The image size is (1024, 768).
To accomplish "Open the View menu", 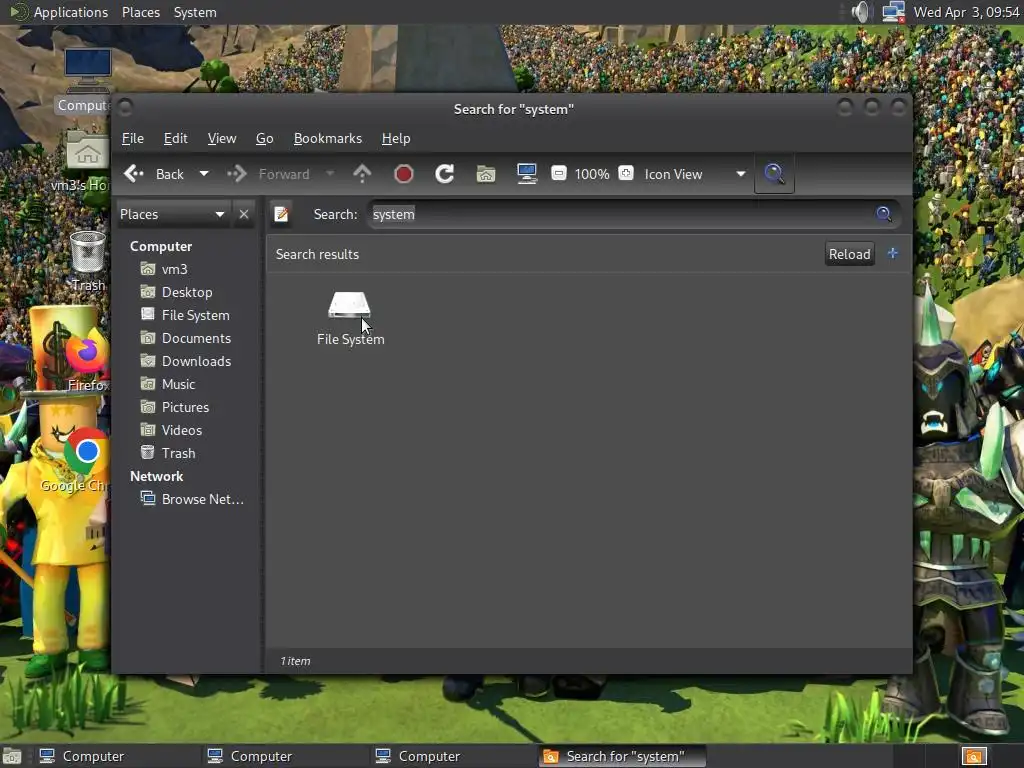I will [x=222, y=138].
